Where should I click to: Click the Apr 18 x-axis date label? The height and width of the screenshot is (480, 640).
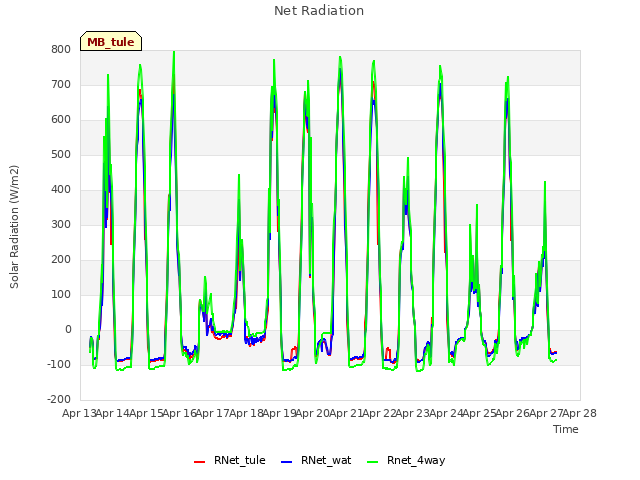point(246,413)
